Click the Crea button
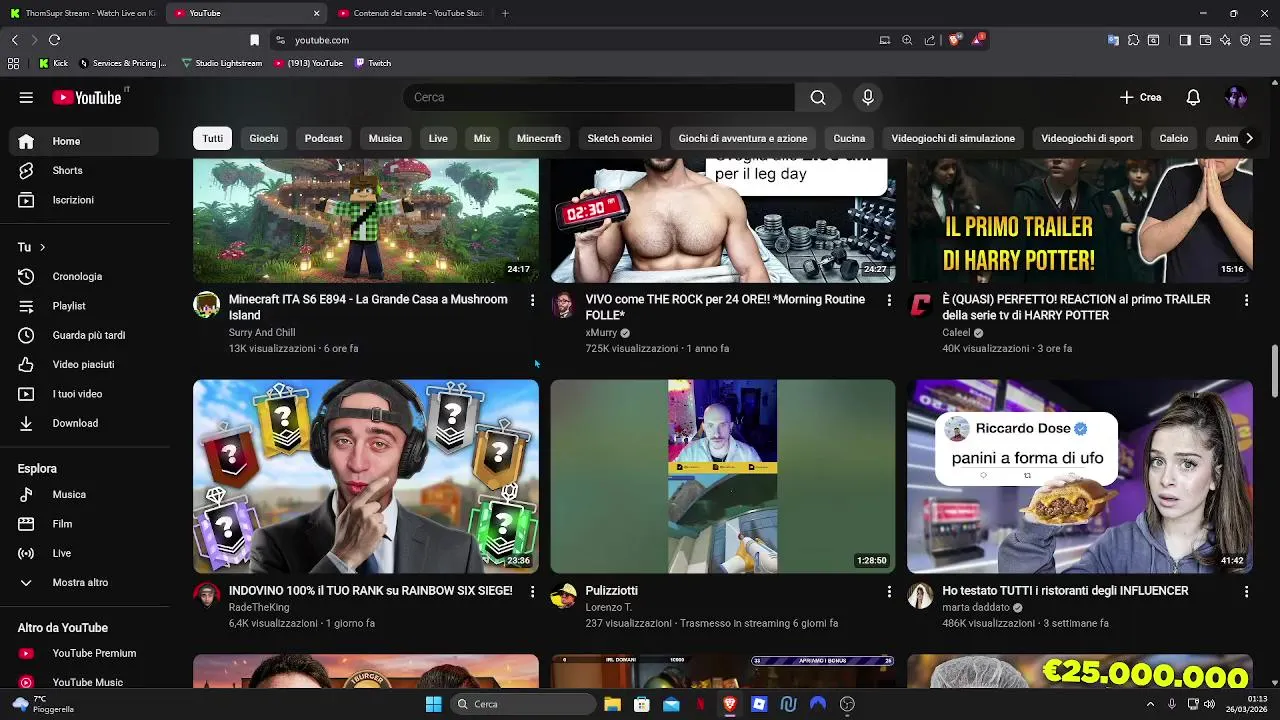 (1141, 97)
